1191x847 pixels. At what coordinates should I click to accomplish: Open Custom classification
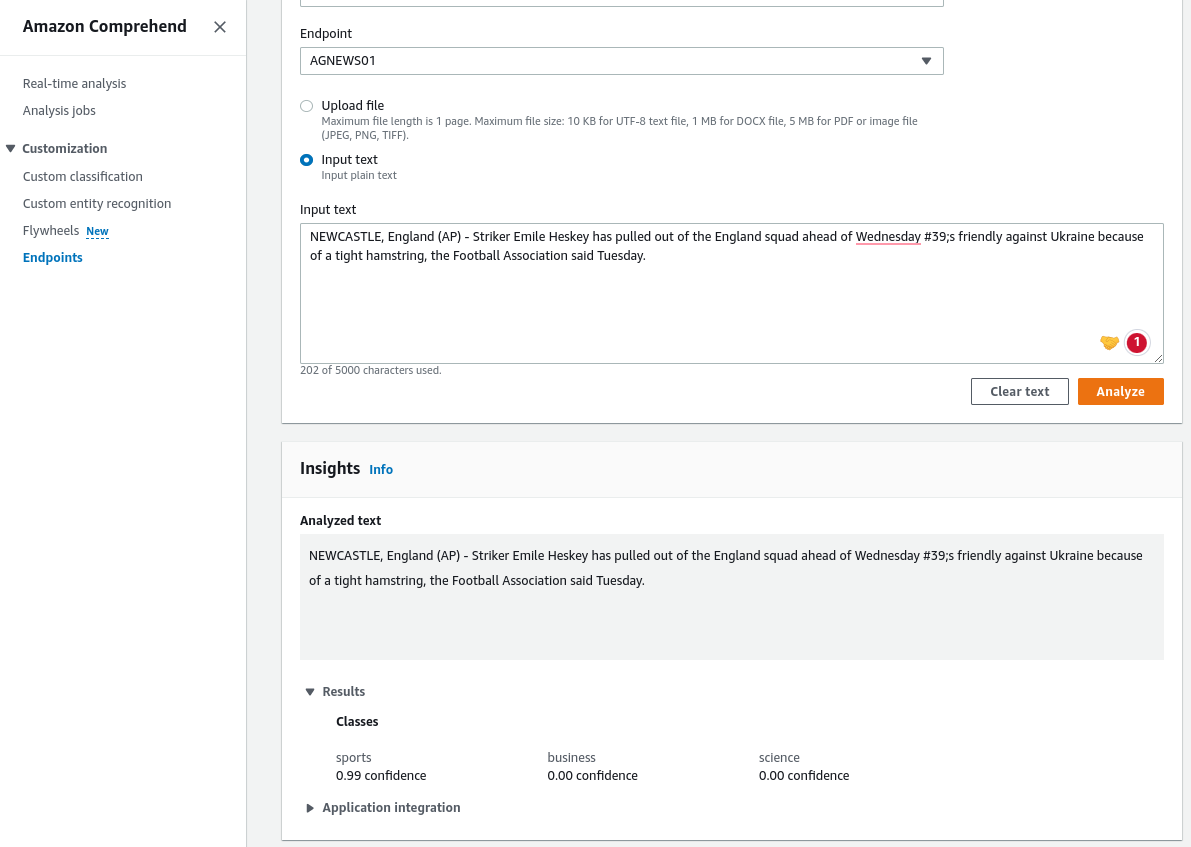(x=83, y=176)
